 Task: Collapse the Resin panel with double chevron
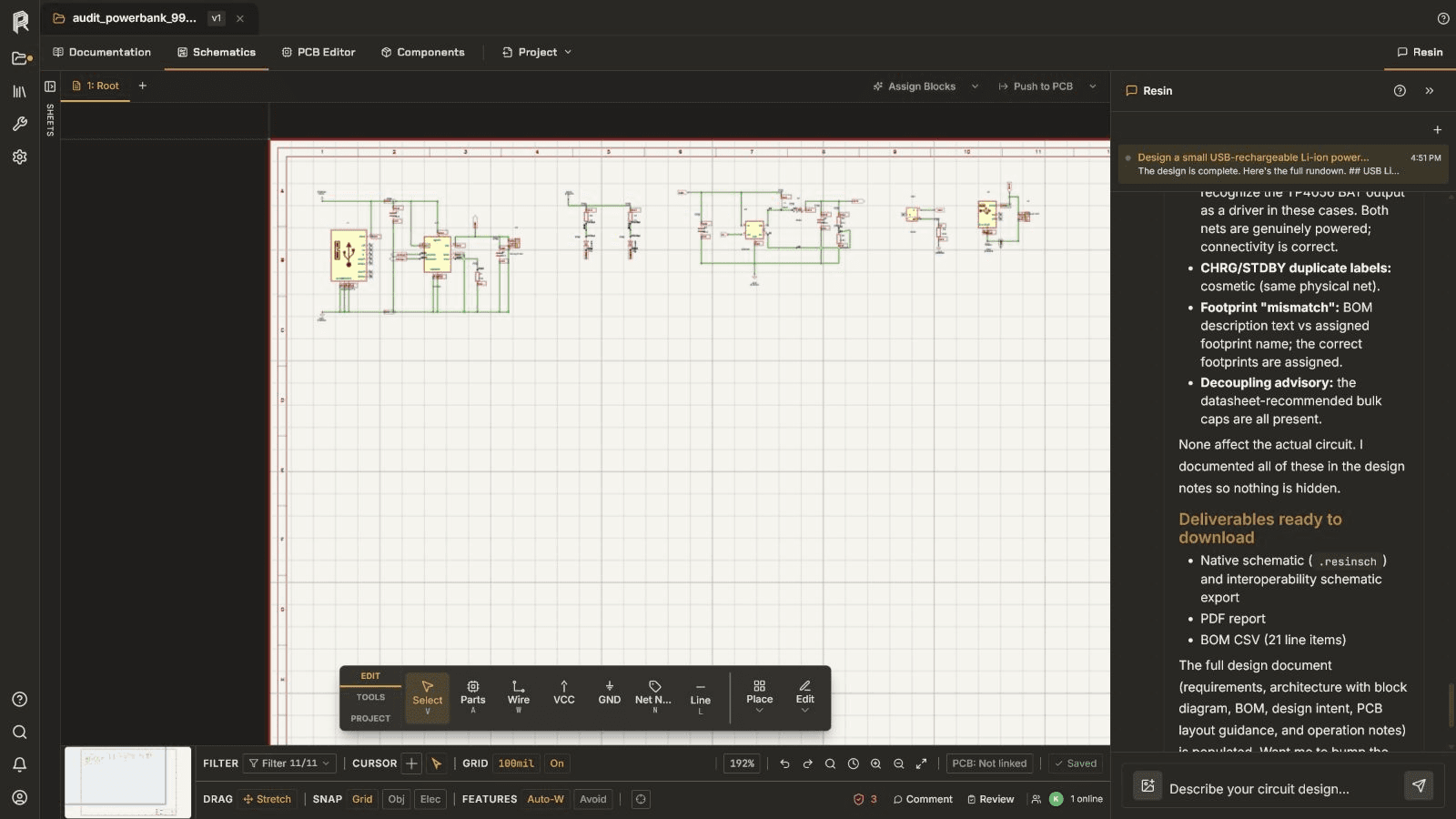tap(1430, 91)
